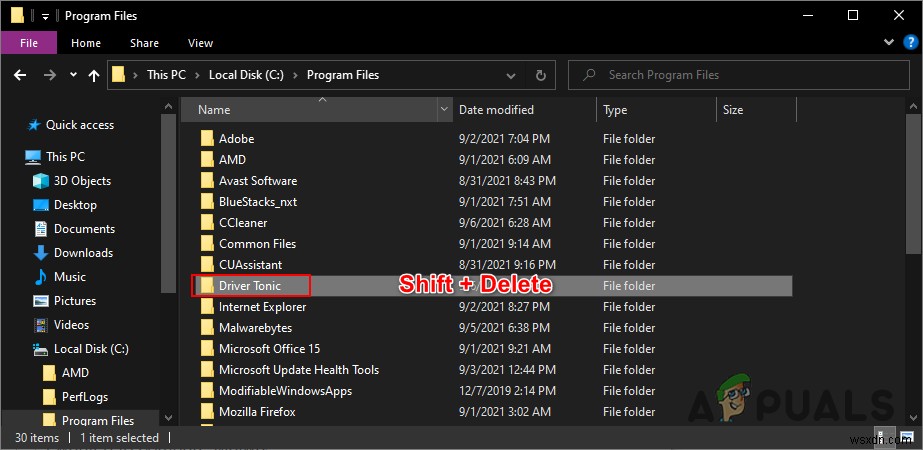This screenshot has width=923, height=450.
Task: Click the Avast Software folder icon
Action: pos(207,181)
